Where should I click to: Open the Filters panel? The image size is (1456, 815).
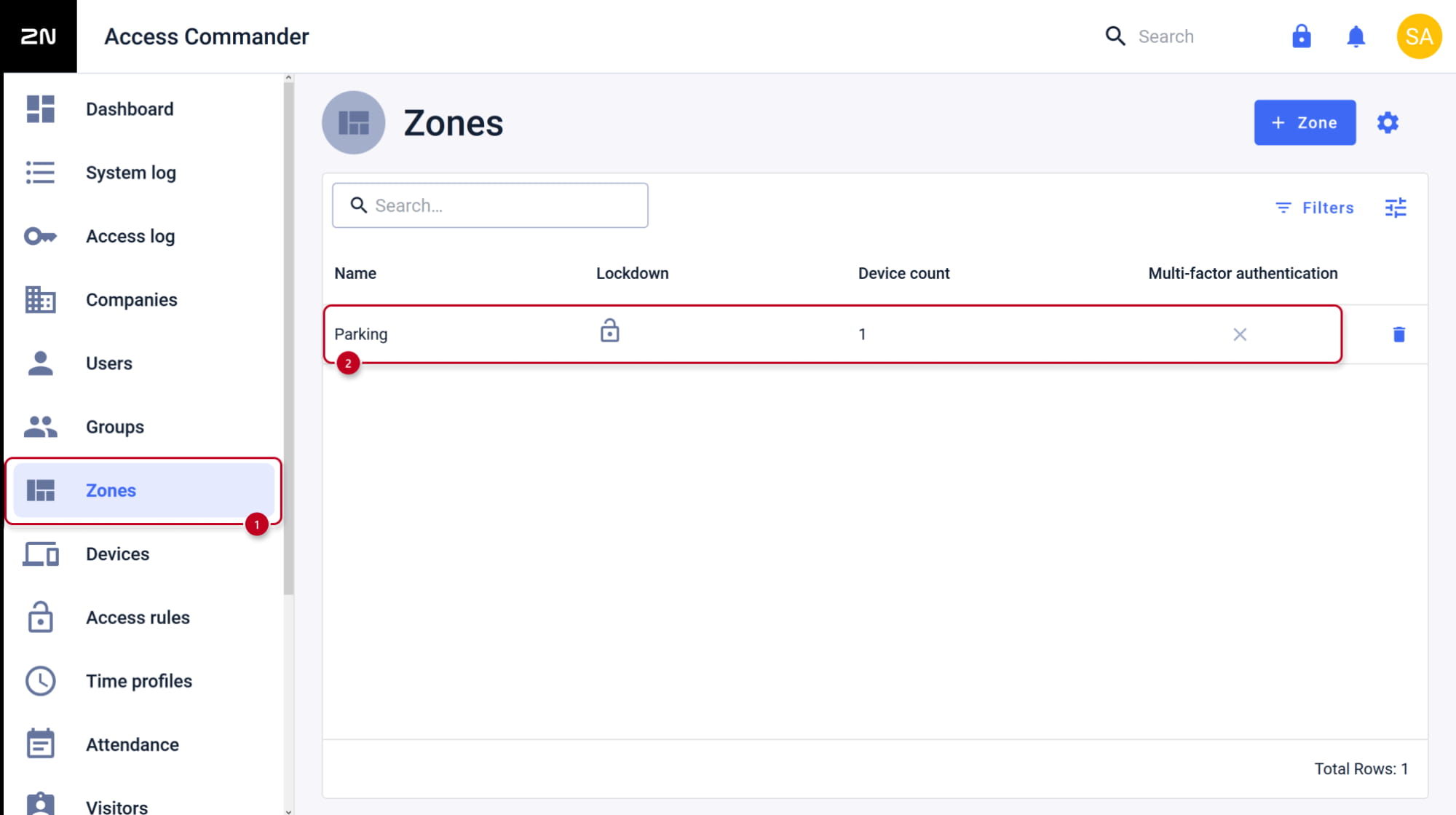tap(1314, 208)
